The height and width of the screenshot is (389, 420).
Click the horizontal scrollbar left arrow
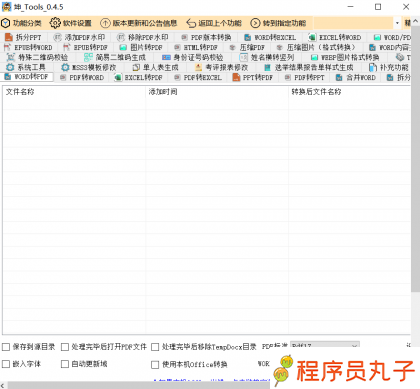(x=3, y=385)
